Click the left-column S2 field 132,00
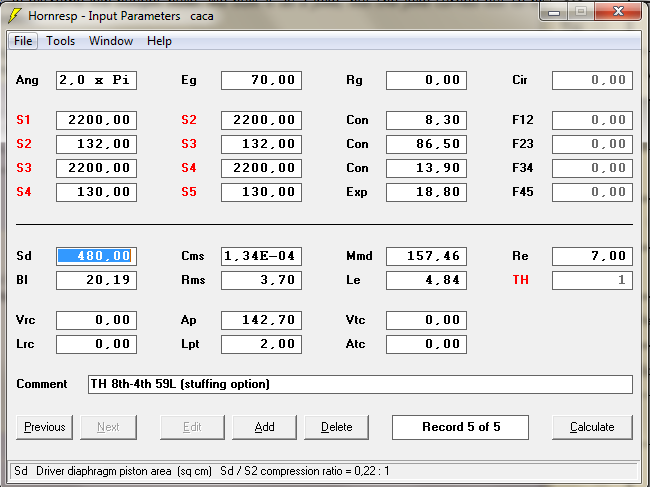650x487 pixels. pyautogui.click(x=96, y=144)
